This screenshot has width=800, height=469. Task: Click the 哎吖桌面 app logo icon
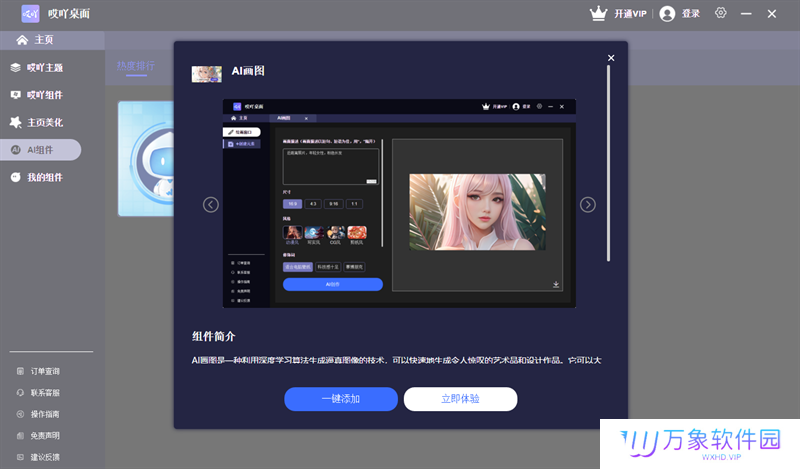tap(30, 14)
